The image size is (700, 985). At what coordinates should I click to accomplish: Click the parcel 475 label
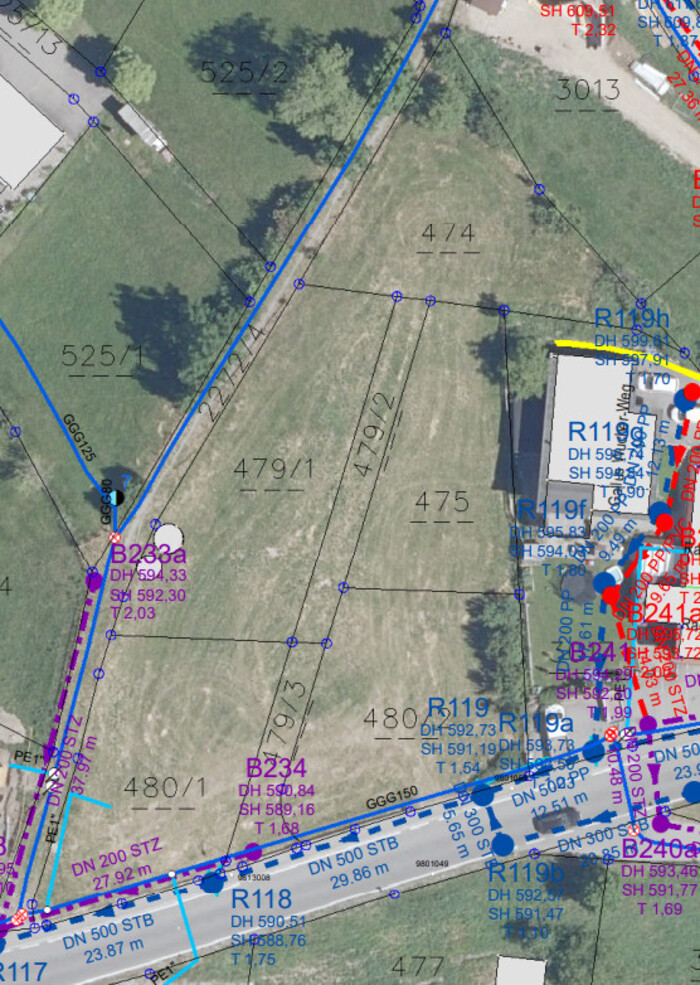pyautogui.click(x=442, y=501)
